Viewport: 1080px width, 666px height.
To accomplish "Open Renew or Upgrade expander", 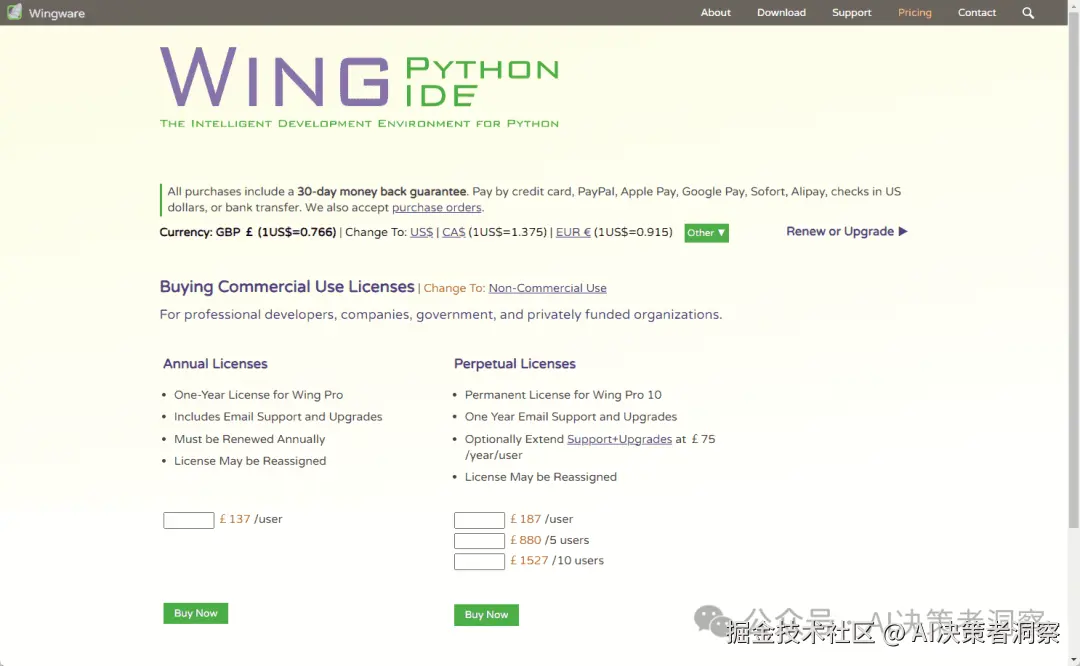I will click(x=847, y=231).
